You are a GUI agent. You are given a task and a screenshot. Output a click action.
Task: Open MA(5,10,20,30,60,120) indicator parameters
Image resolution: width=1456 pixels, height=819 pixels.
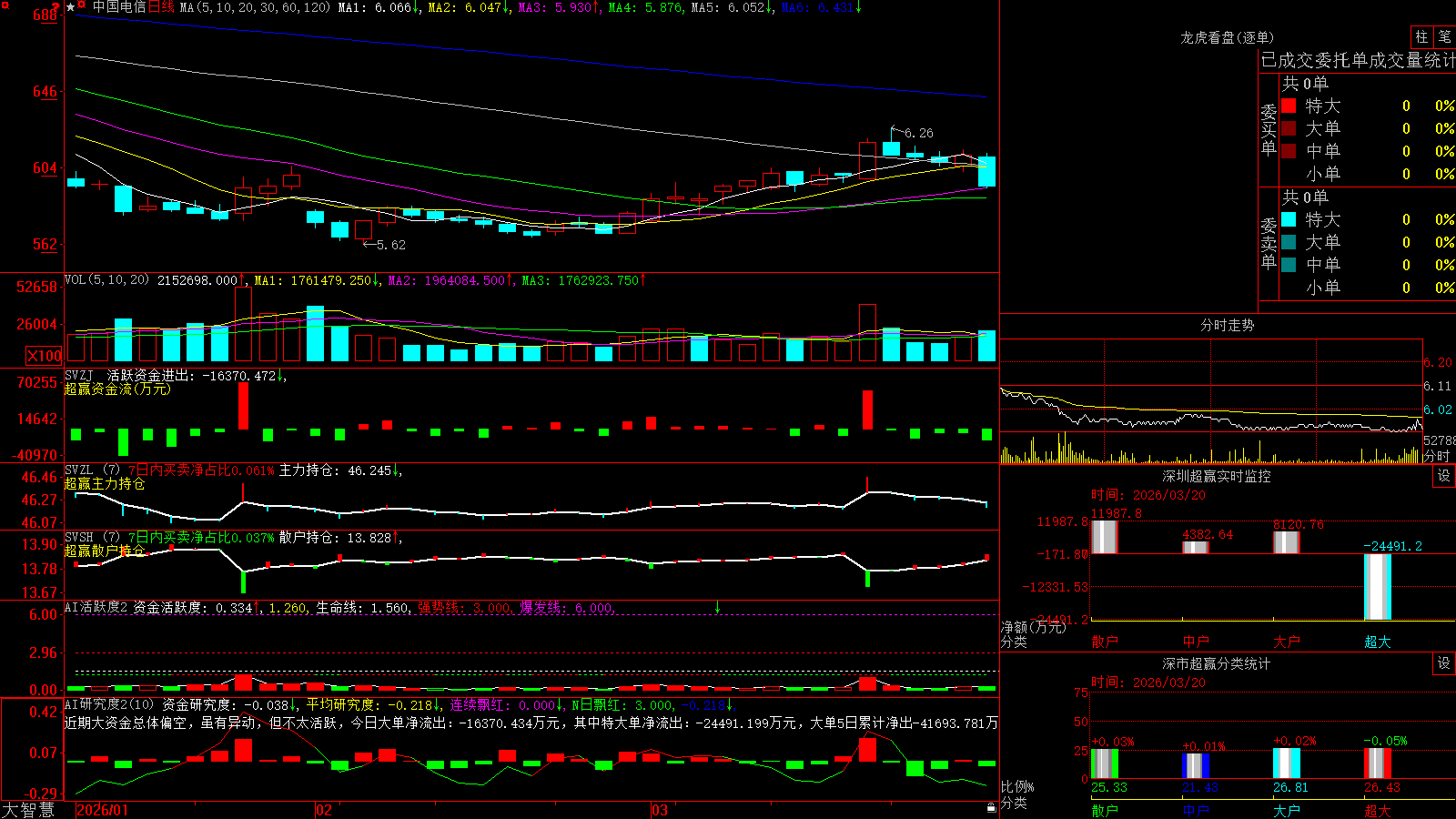coord(255,7)
